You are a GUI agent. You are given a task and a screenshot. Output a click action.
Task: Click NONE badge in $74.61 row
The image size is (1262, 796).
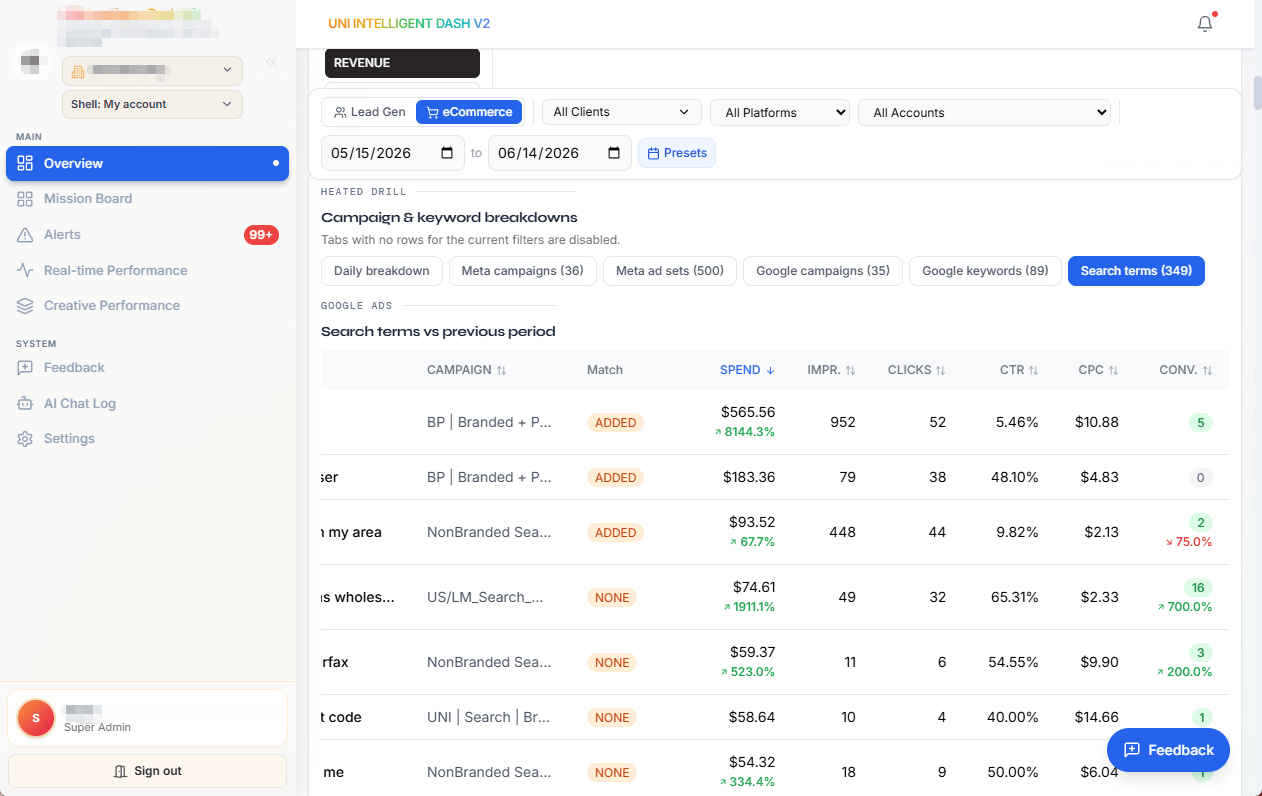pos(612,598)
